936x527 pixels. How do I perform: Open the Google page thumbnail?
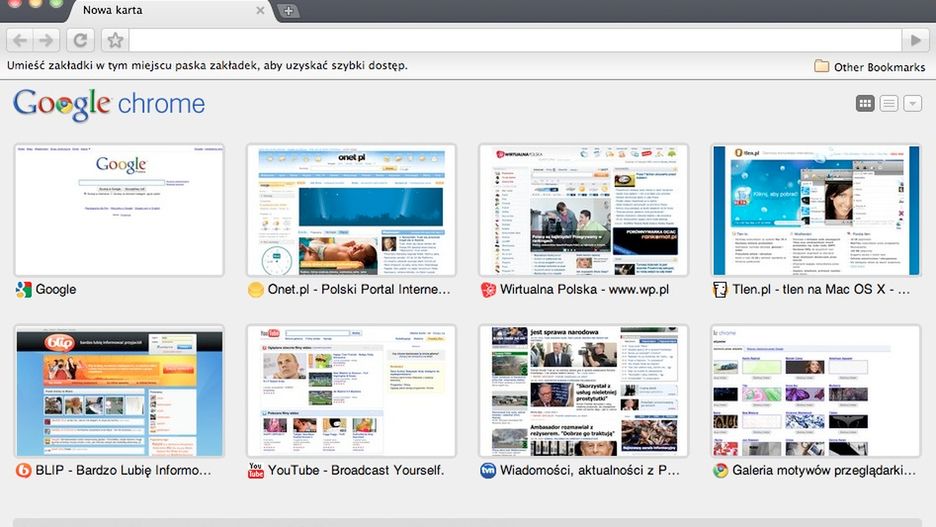pyautogui.click(x=119, y=210)
